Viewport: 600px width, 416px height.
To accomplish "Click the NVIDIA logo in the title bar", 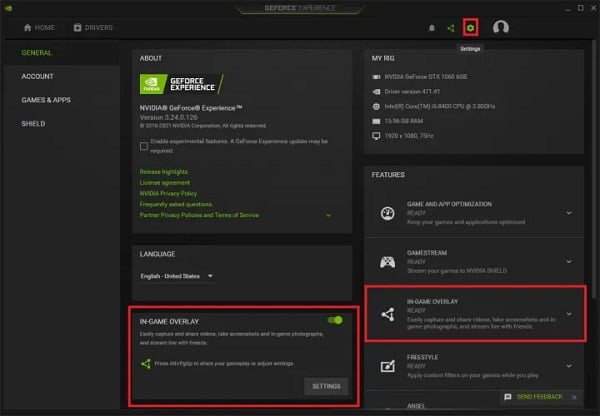I will click(8, 8).
